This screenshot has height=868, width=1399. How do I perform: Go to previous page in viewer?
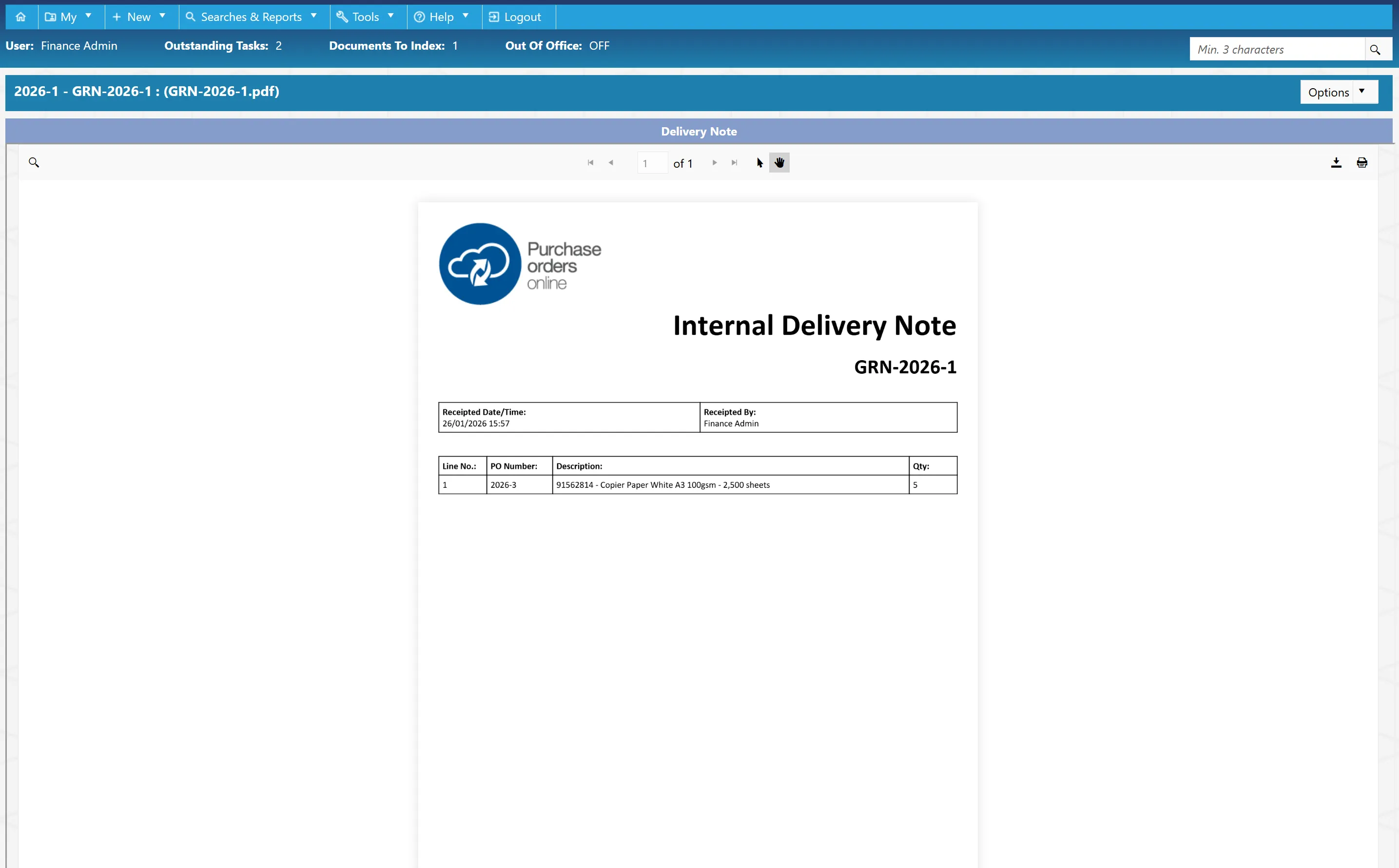pos(611,162)
